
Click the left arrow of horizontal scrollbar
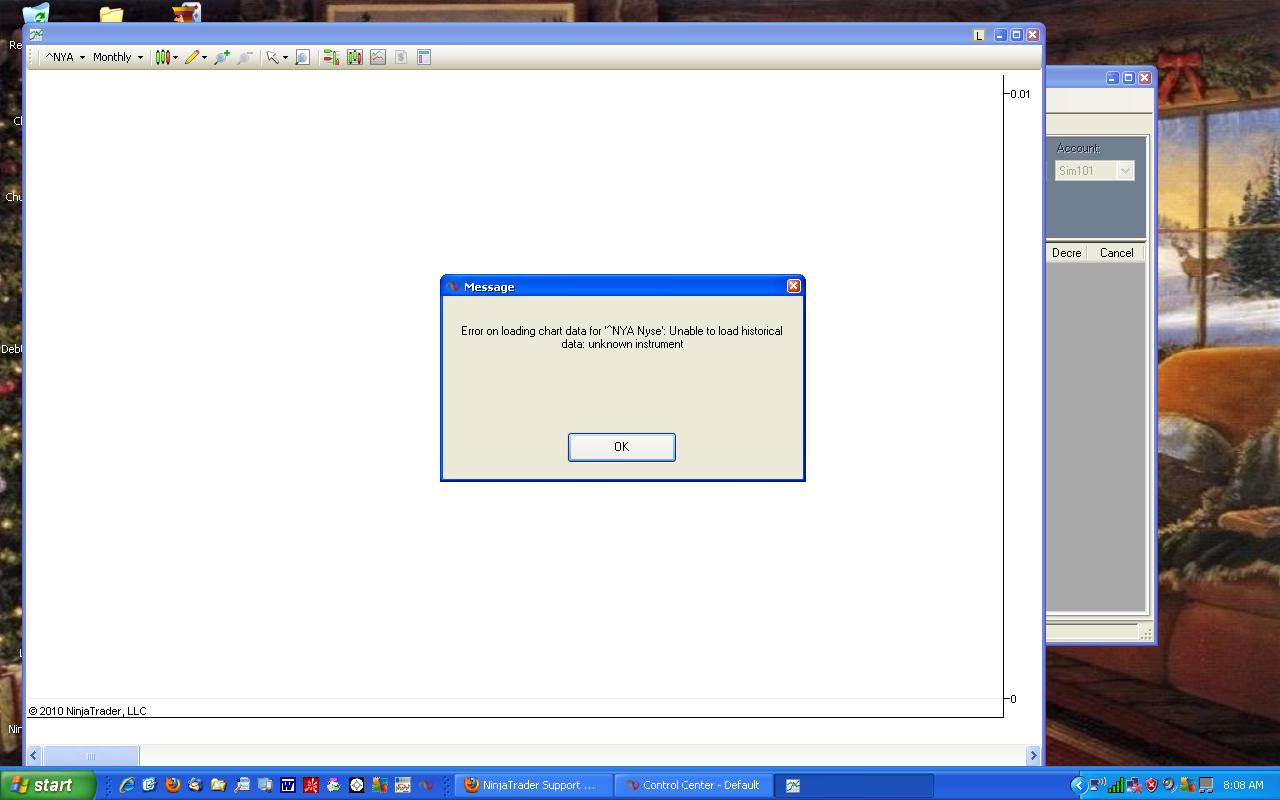(34, 756)
